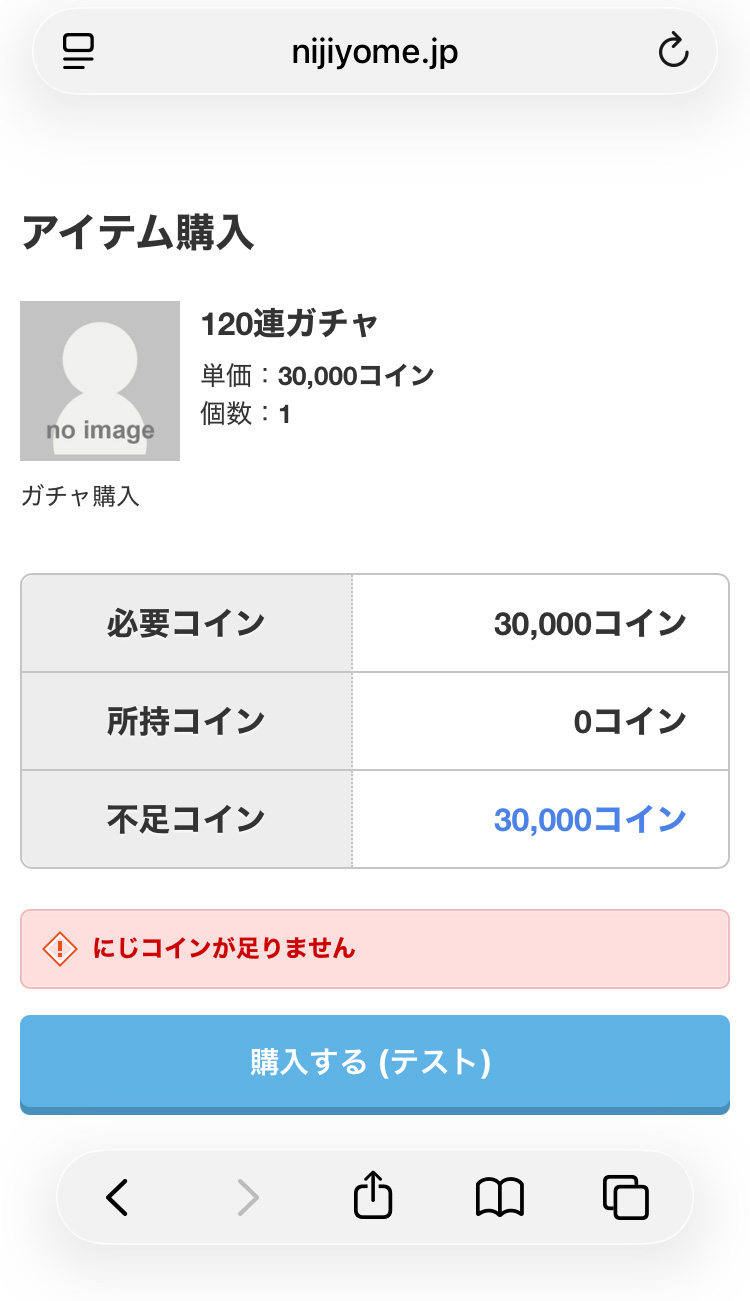
Task: Tap the Safari page menu icon
Action: (x=78, y=51)
